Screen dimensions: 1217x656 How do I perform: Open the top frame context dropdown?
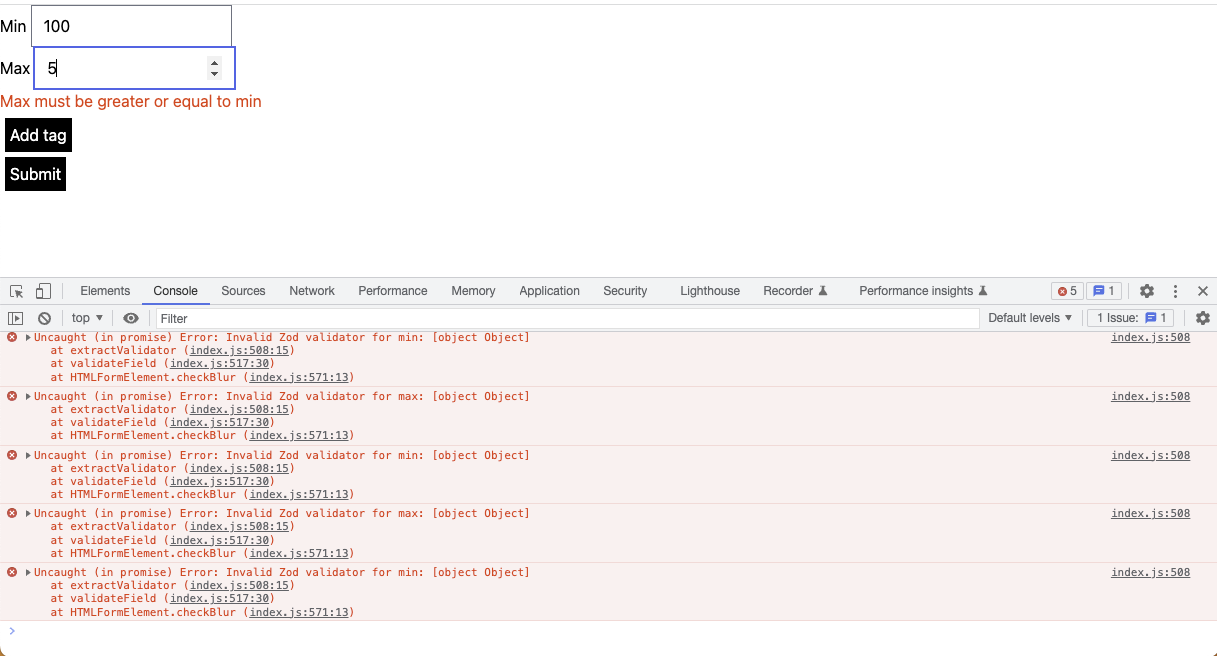[x=86, y=317]
